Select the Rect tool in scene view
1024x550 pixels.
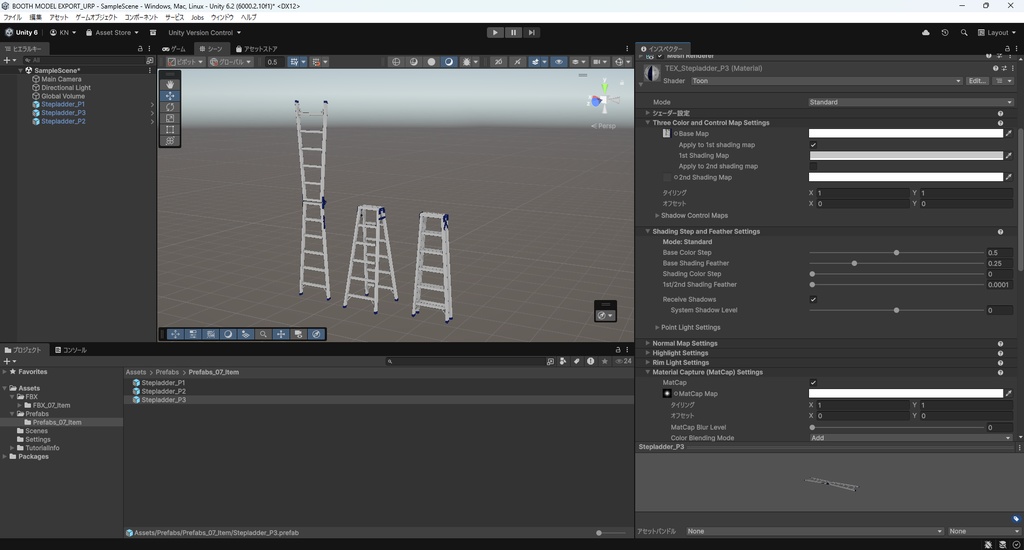point(170,130)
